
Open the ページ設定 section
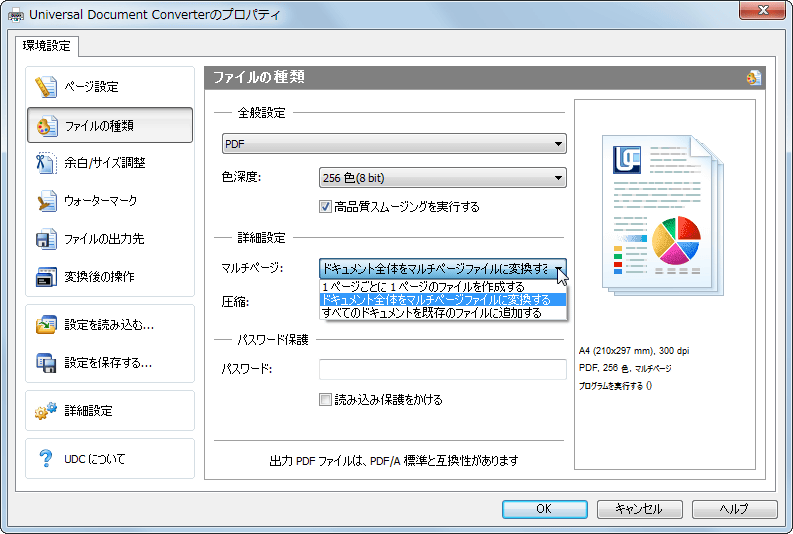pos(110,86)
